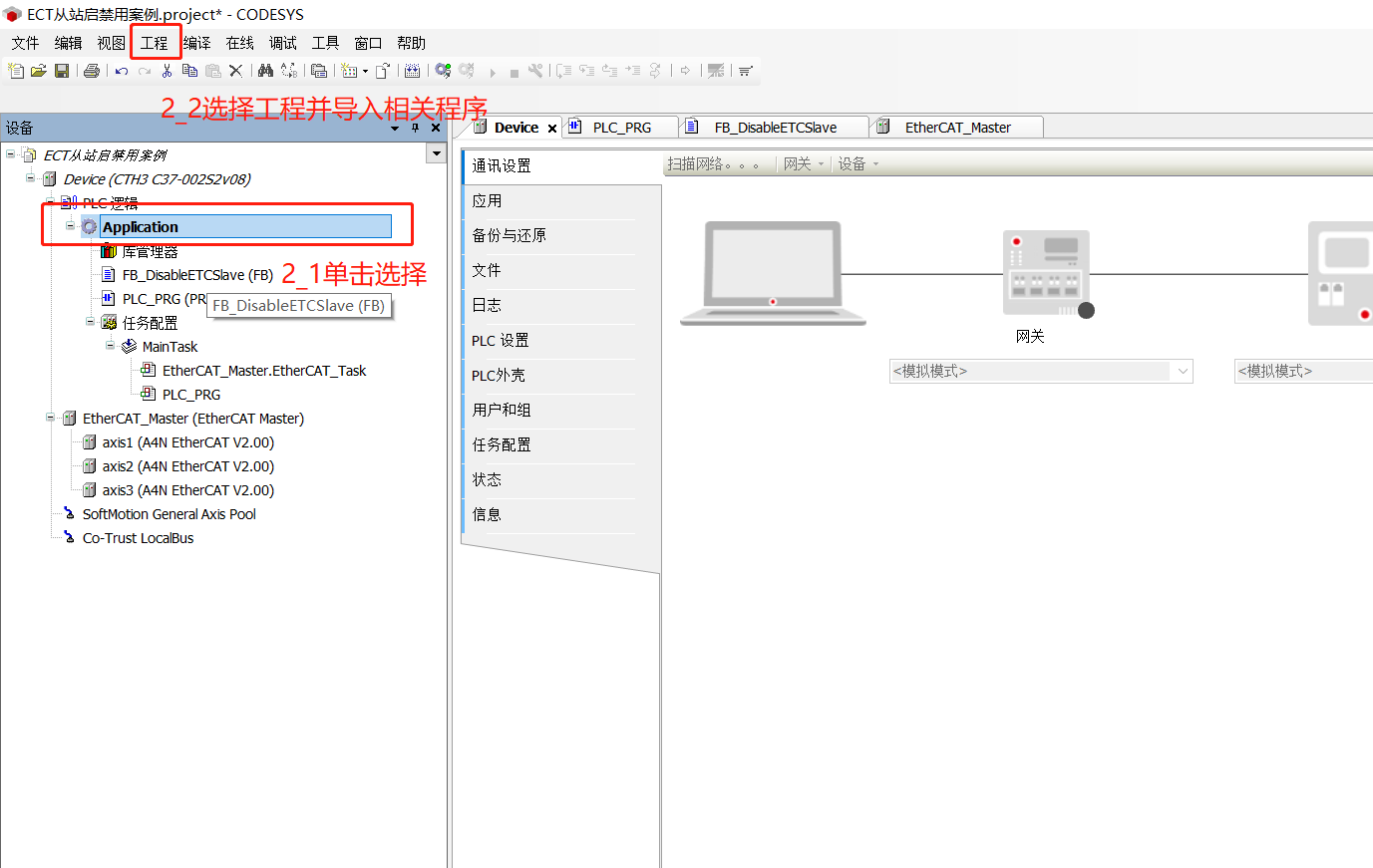Click the Add Object toolbar icon
The image size is (1373, 868).
[349, 71]
